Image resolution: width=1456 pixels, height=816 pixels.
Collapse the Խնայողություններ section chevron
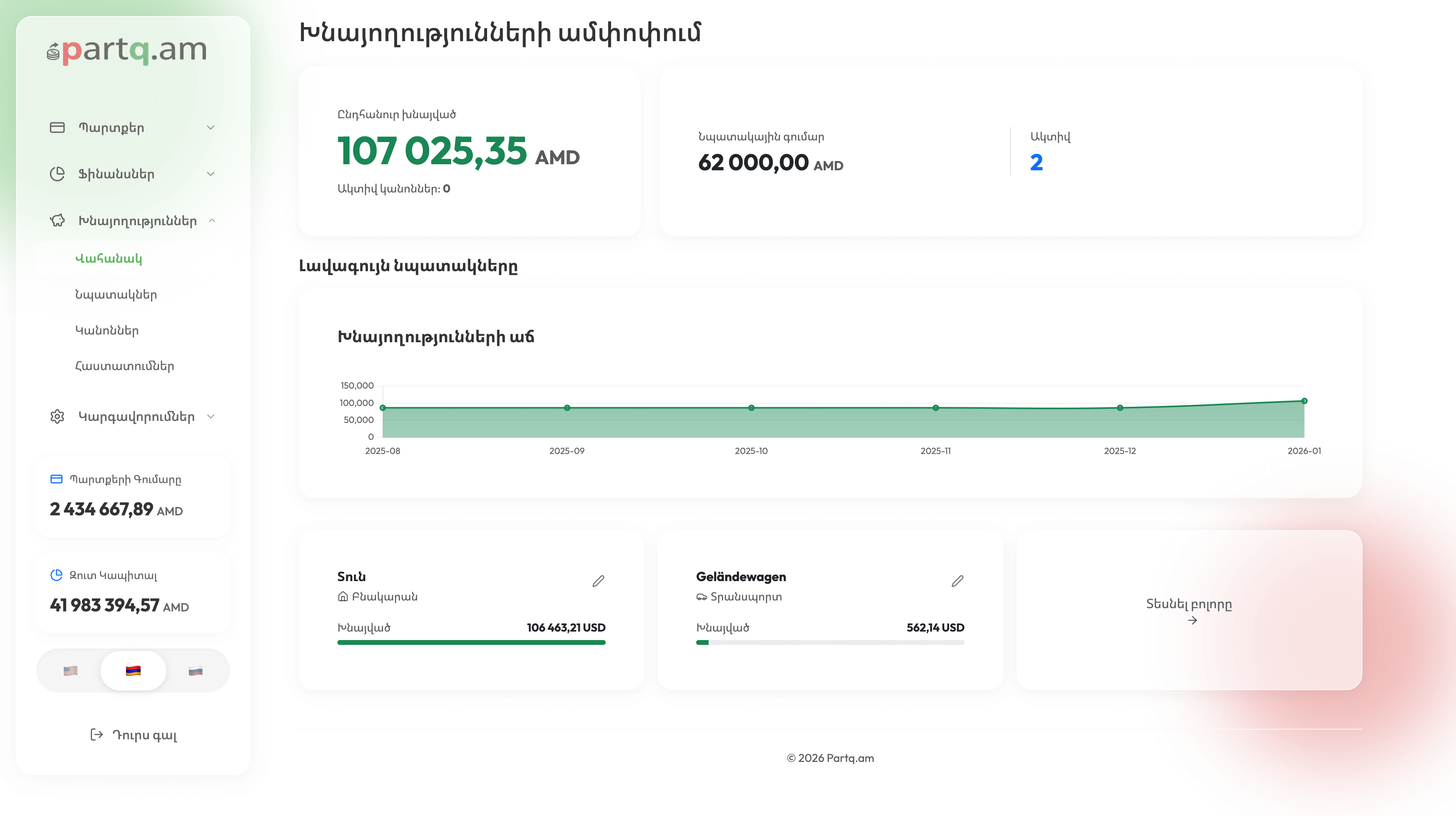(x=212, y=220)
